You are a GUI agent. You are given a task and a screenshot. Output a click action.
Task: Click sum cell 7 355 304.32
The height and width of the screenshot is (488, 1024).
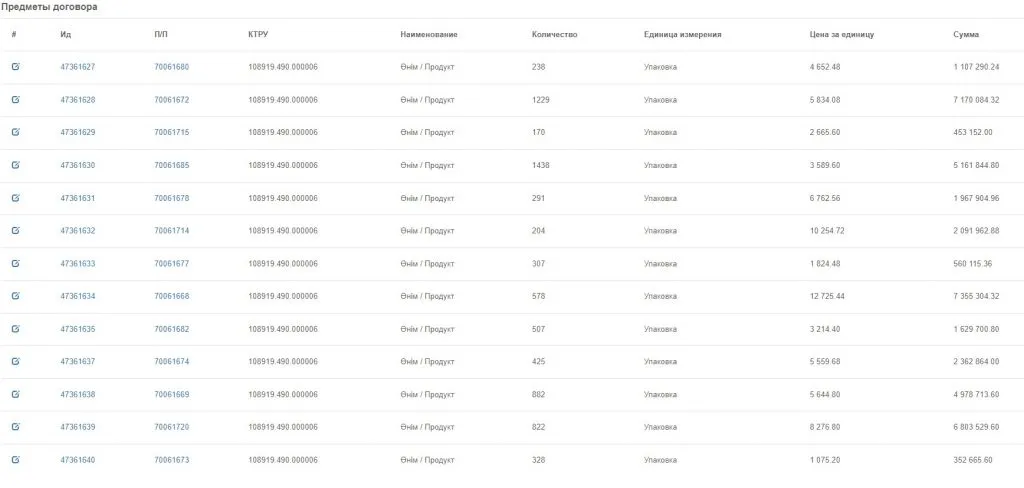[976, 296]
